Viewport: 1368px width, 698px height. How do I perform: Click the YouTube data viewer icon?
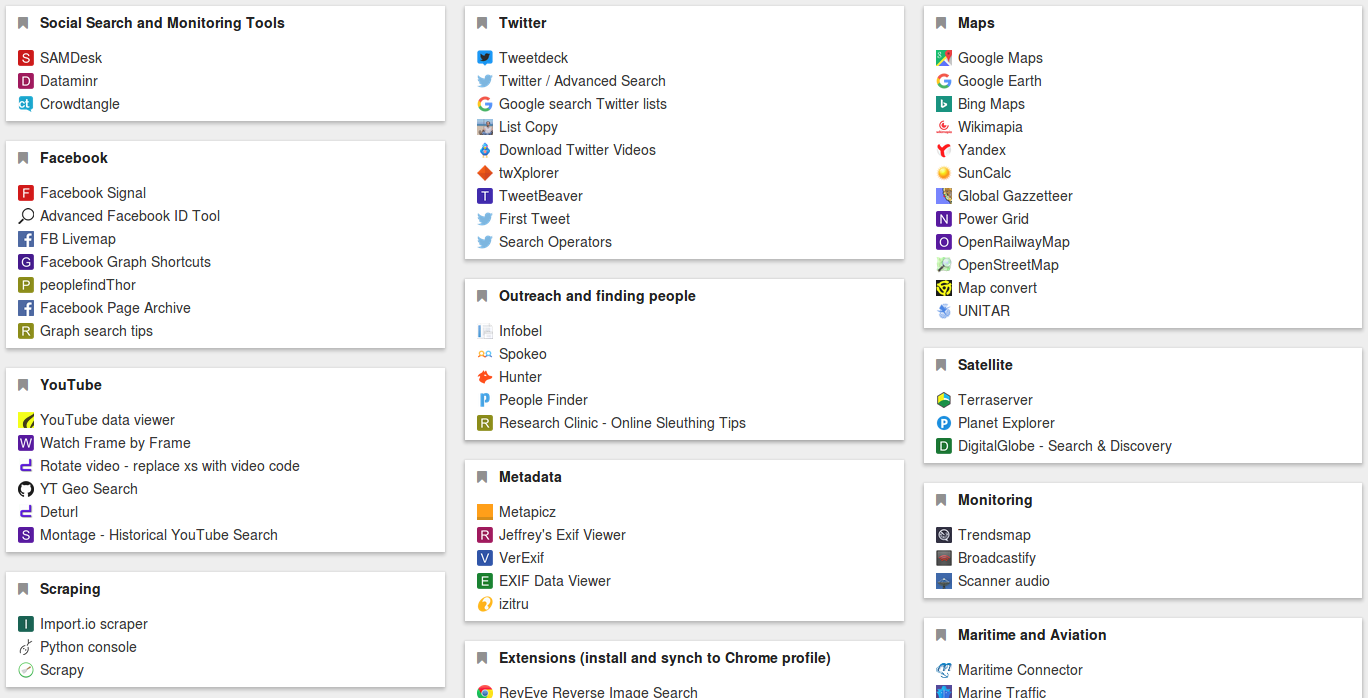26,420
